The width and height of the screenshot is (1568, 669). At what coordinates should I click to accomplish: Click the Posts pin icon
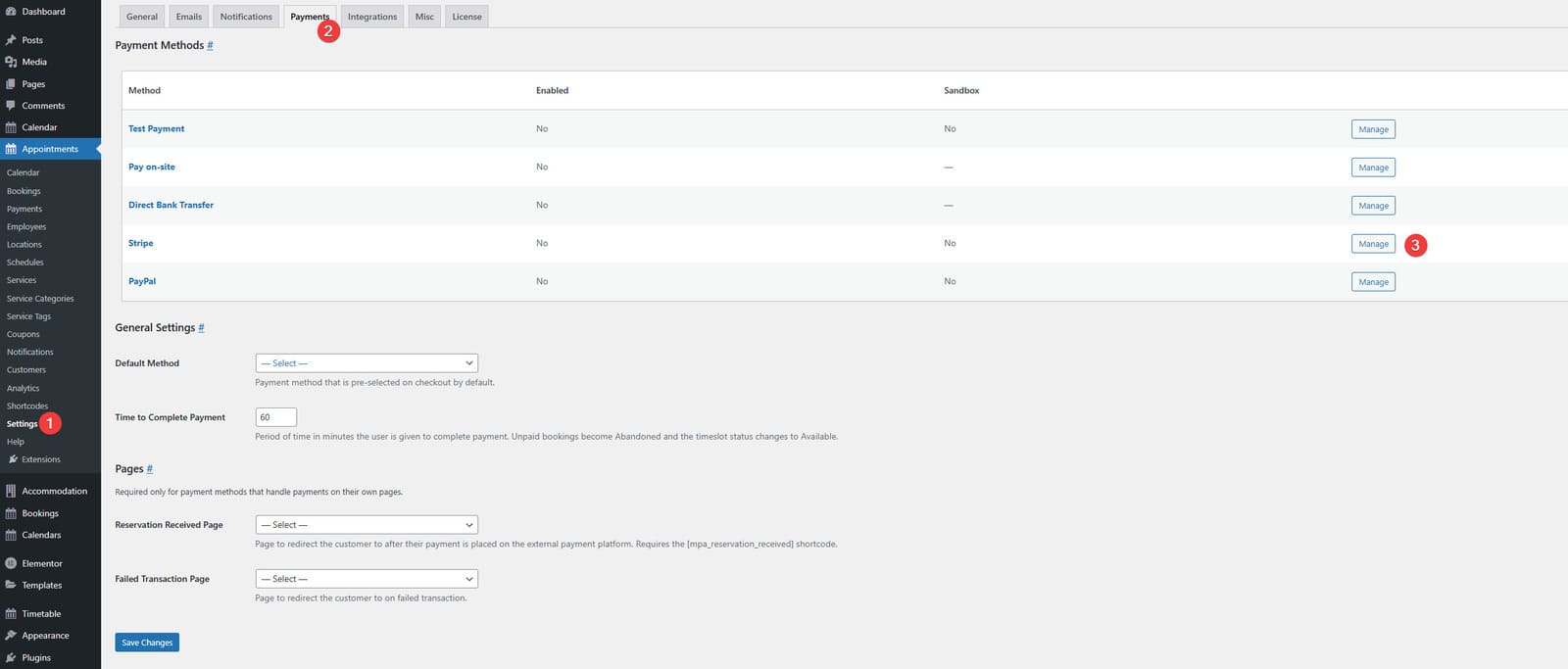pyautogui.click(x=11, y=40)
